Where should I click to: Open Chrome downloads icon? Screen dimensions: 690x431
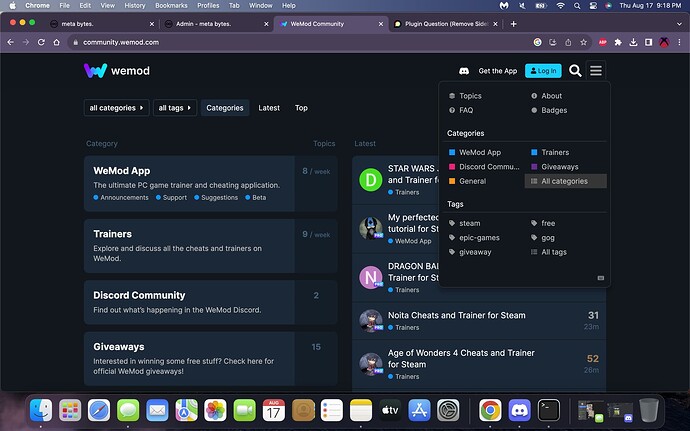click(x=633, y=42)
